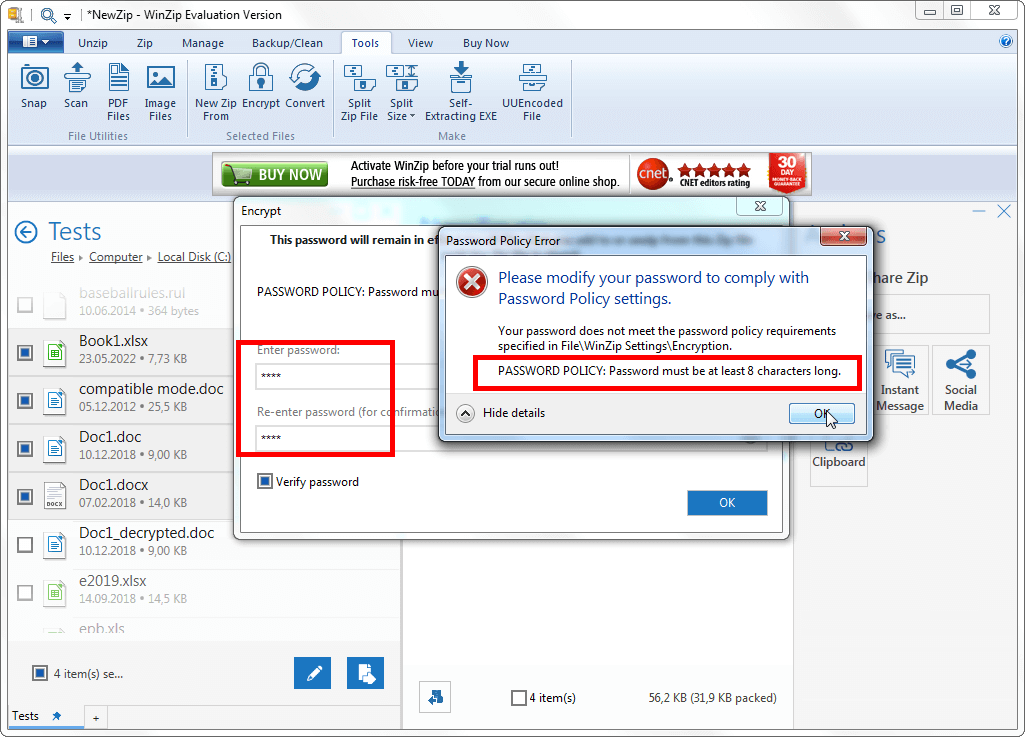Add a new tab with plus button
Viewport: 1025px width, 737px height.
[96, 718]
